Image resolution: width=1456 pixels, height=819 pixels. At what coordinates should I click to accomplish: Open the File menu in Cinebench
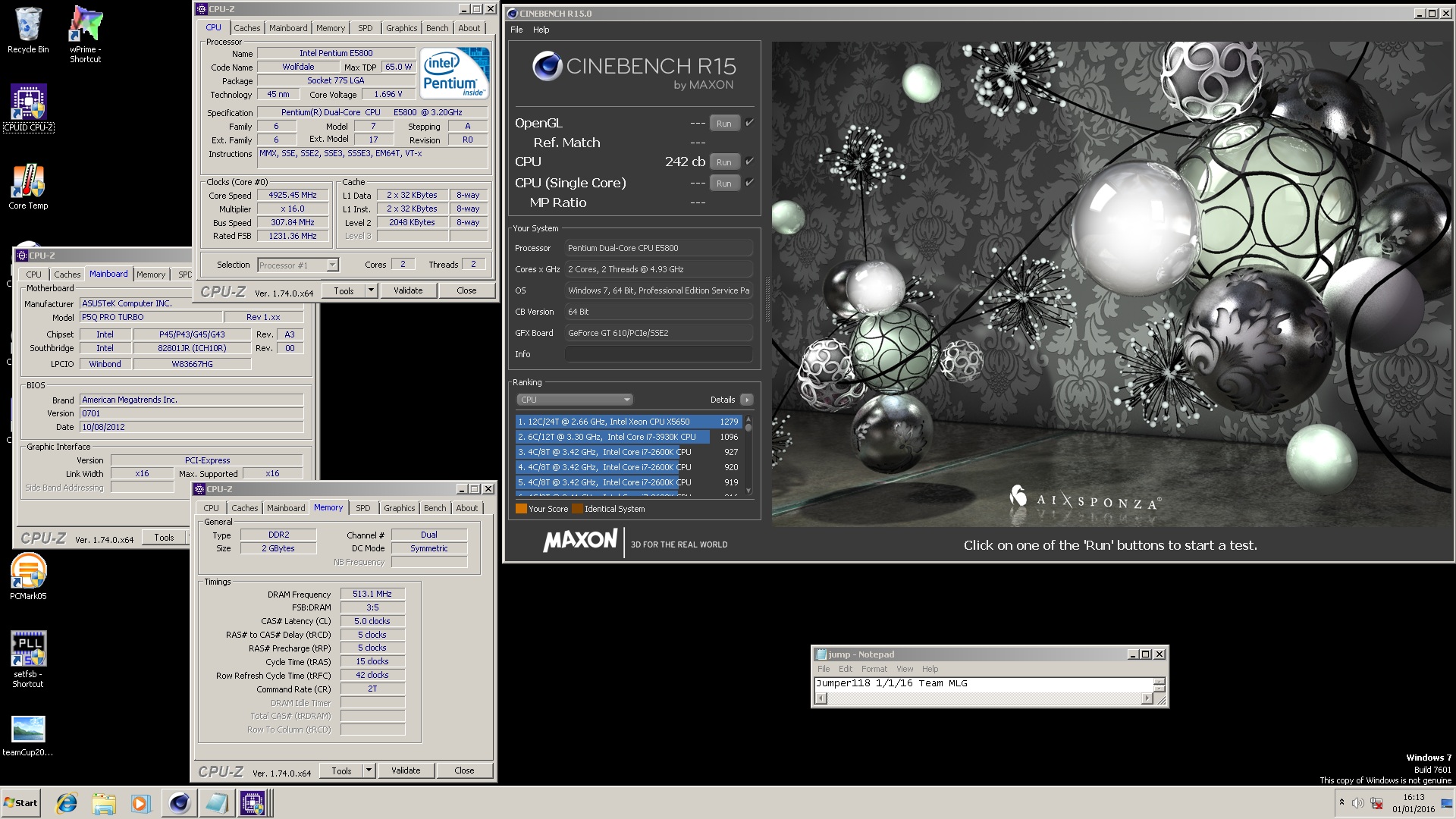point(516,30)
